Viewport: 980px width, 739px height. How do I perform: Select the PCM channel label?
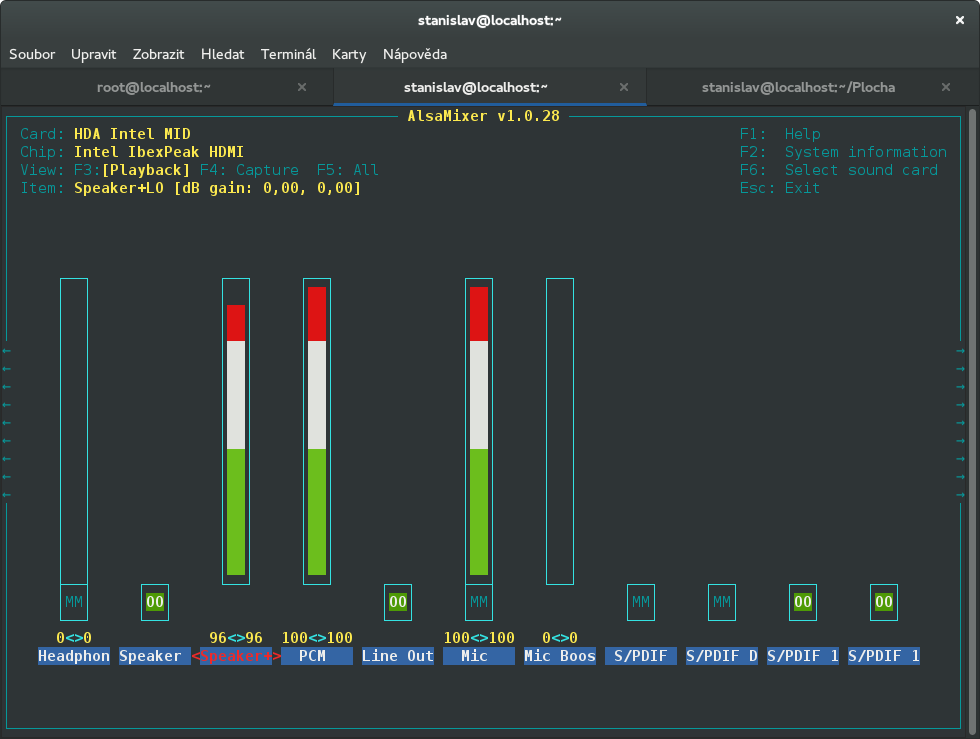click(x=317, y=656)
